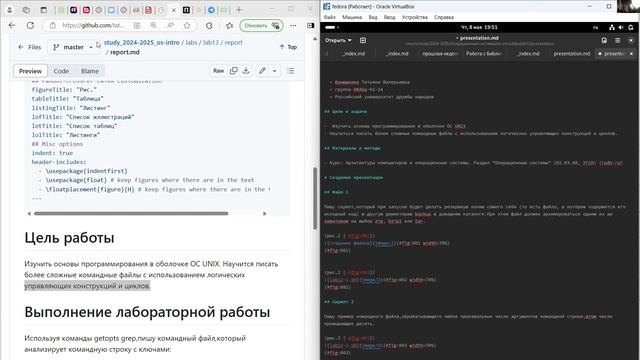The width and height of the screenshot is (640, 360).
Task: Open the zoom magnifier in address bar
Action: tap(153, 25)
